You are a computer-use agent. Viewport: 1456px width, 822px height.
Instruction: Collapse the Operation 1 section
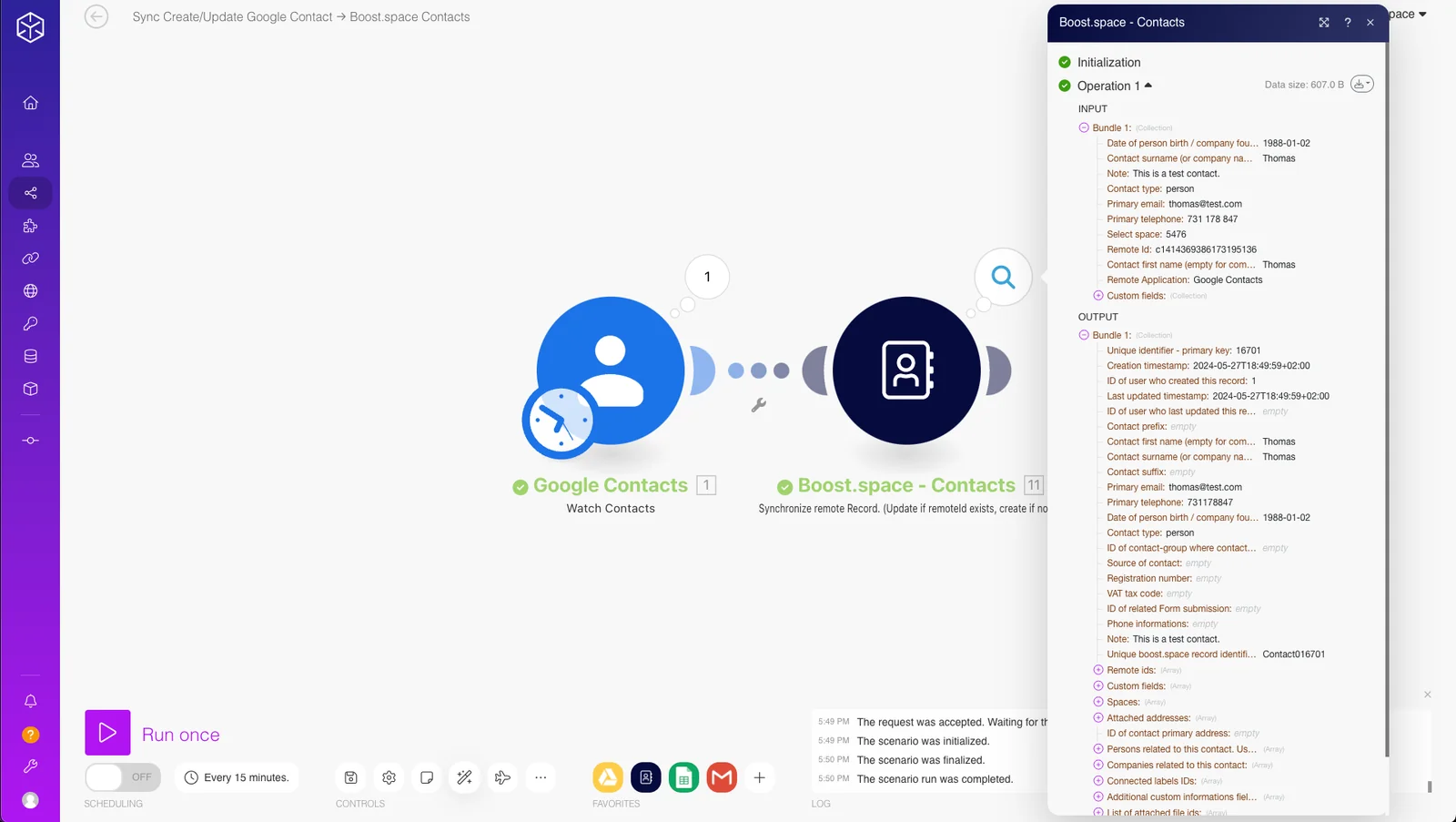pyautogui.click(x=1114, y=86)
